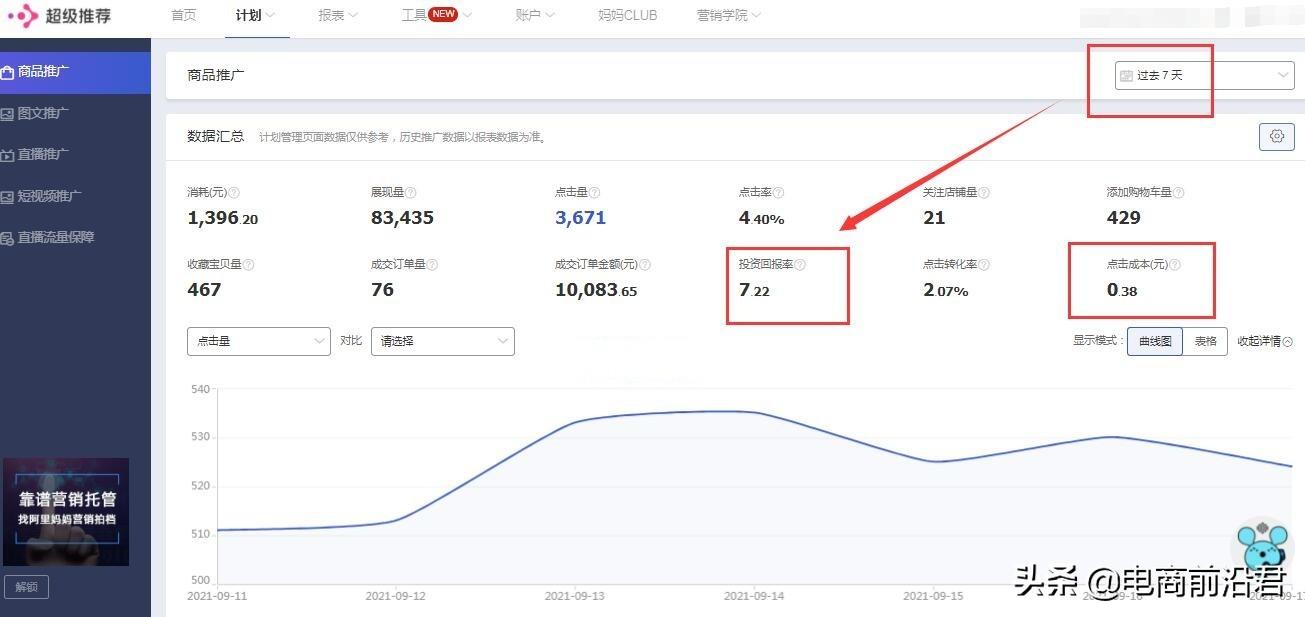Screen dimensions: 1305x617
Task: Open the 请选择 comparison dropdown
Action: 443,341
